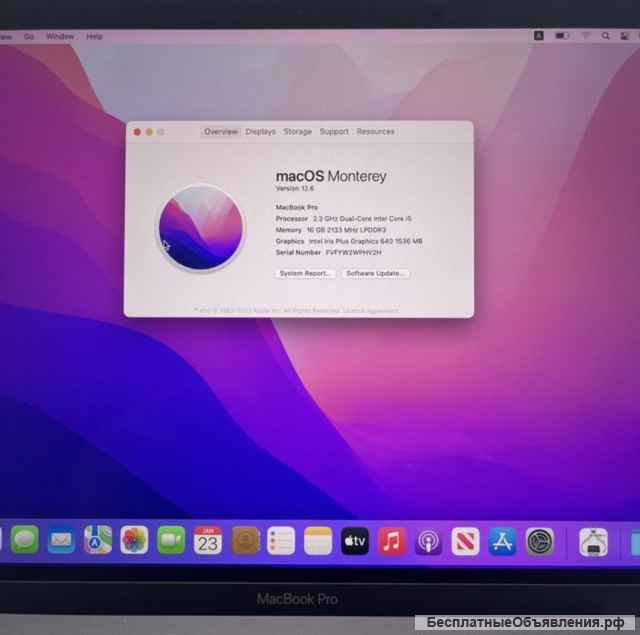The height and width of the screenshot is (635, 640).
Task: Click the Software Update... button
Action: click(375, 273)
